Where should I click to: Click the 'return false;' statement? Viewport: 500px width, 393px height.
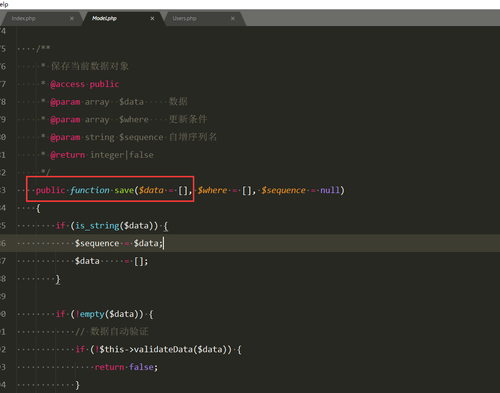(126, 367)
